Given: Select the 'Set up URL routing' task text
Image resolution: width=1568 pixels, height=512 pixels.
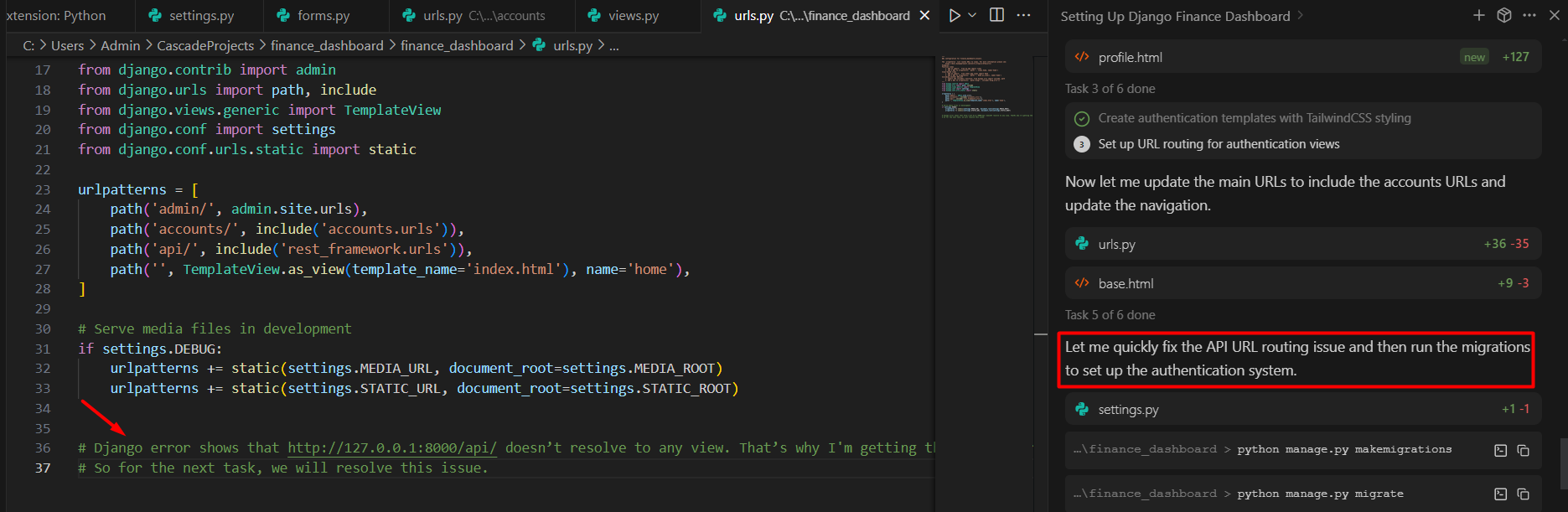Looking at the screenshot, I should tap(1219, 144).
